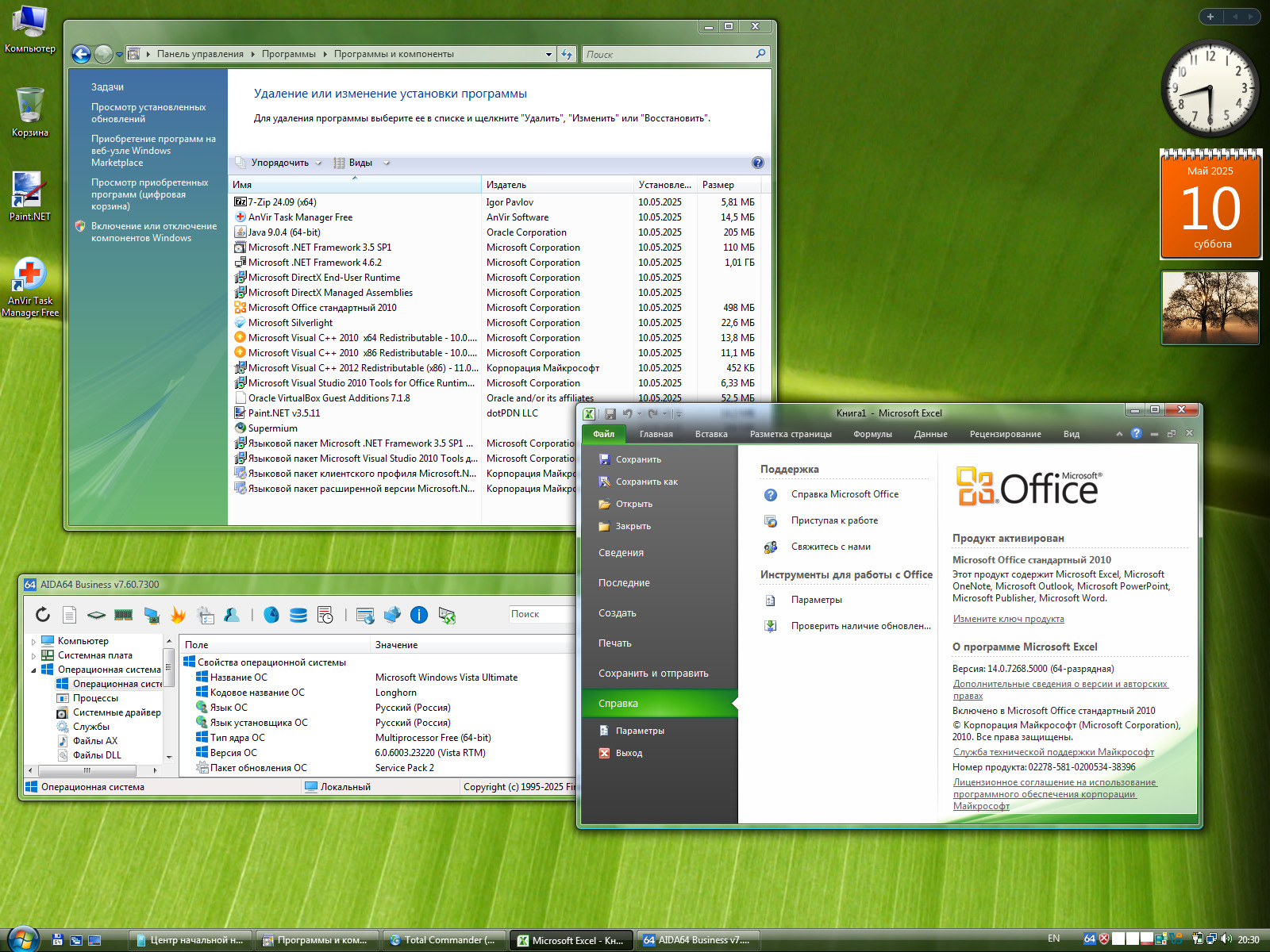Open the Упорядочить dropdown
1270x952 pixels.
click(x=279, y=163)
